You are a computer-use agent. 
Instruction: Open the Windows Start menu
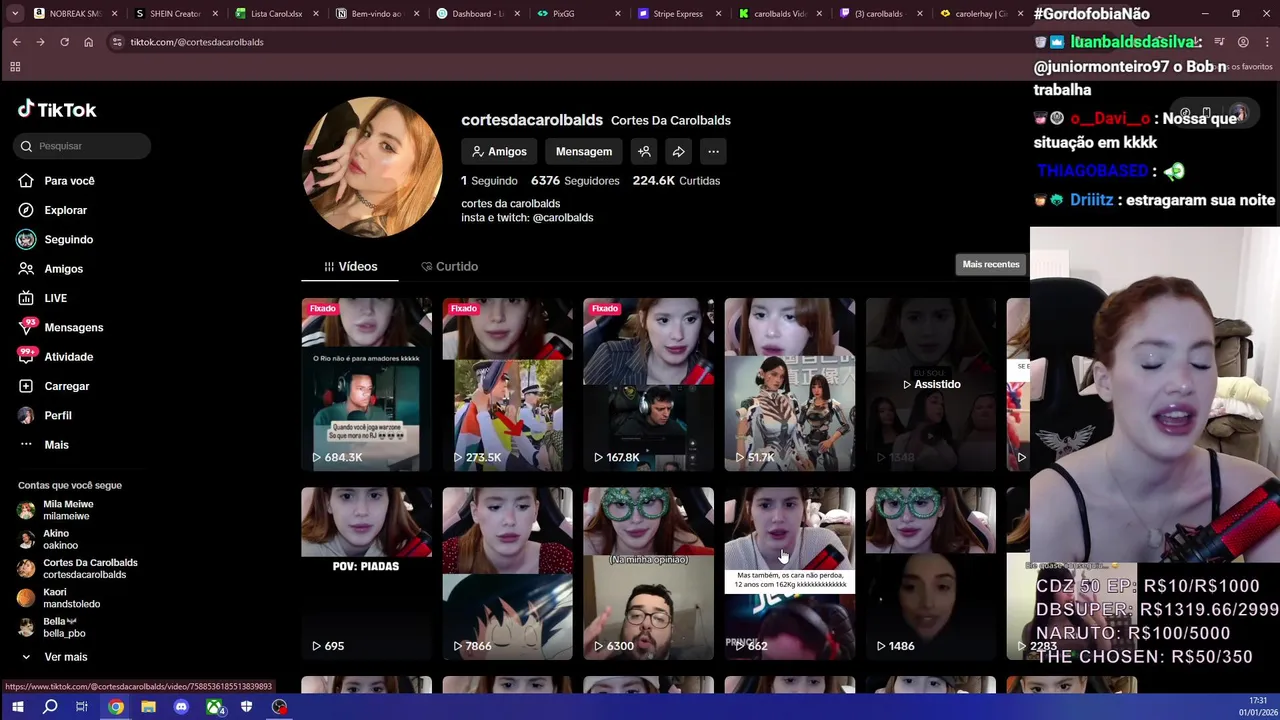click(17, 707)
